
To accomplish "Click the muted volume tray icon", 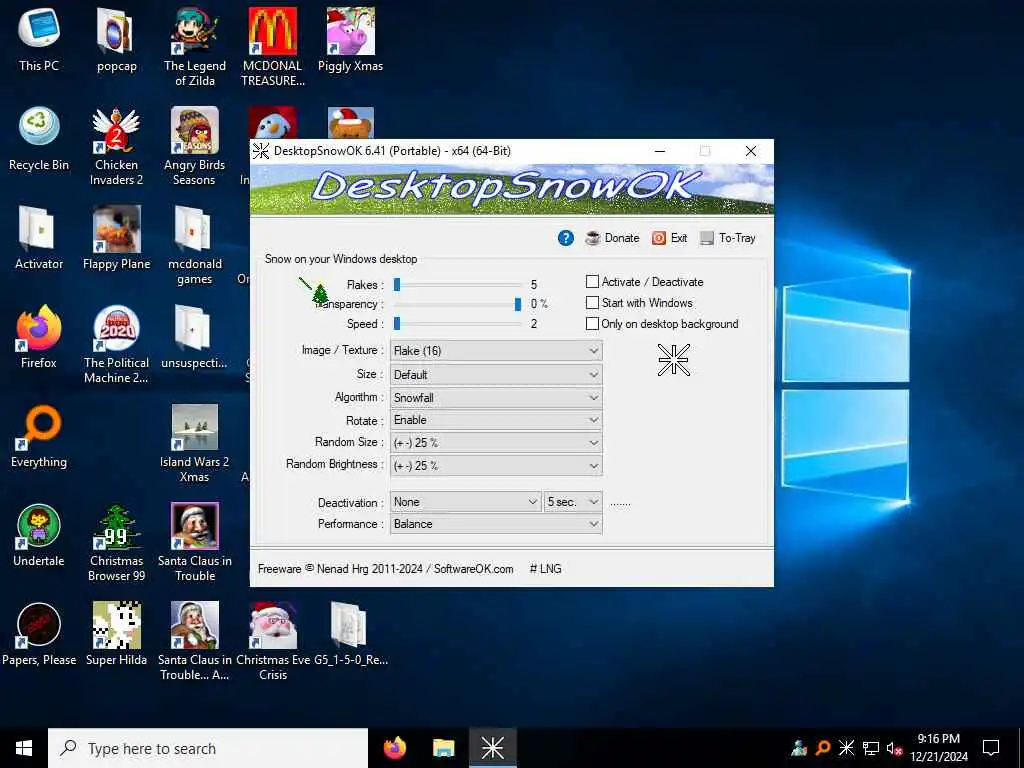I will [x=894, y=748].
